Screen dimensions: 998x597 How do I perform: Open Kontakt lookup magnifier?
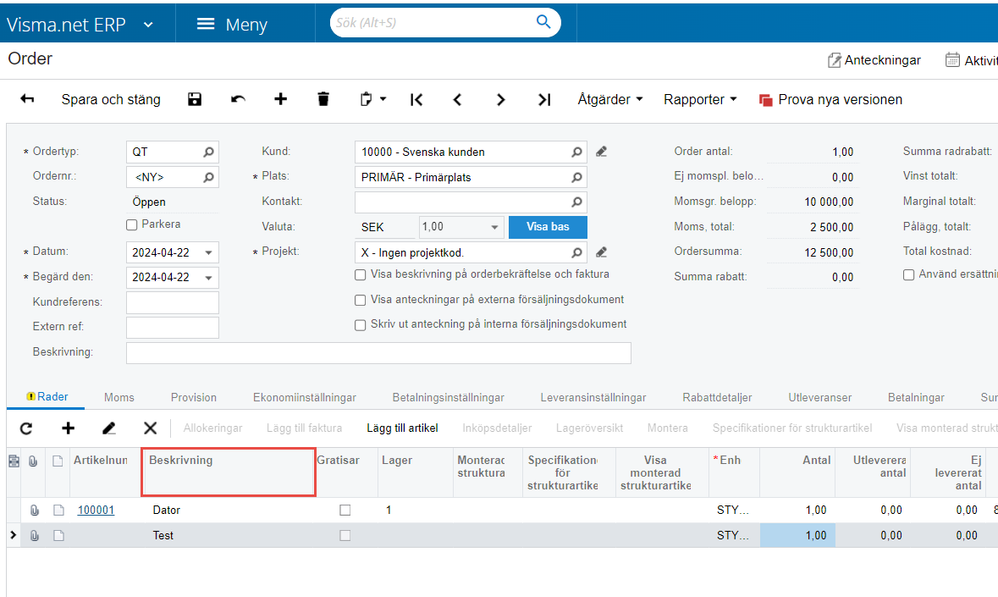[577, 202]
